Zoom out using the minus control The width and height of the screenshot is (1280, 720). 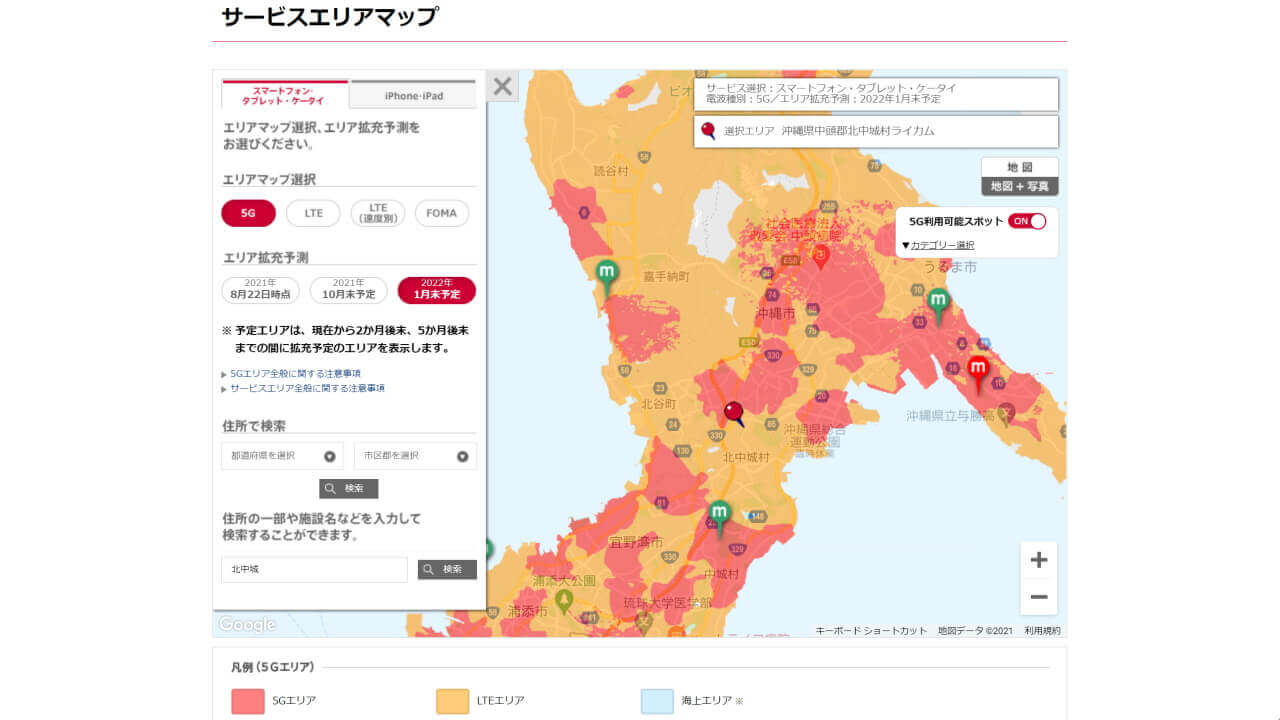[1038, 597]
